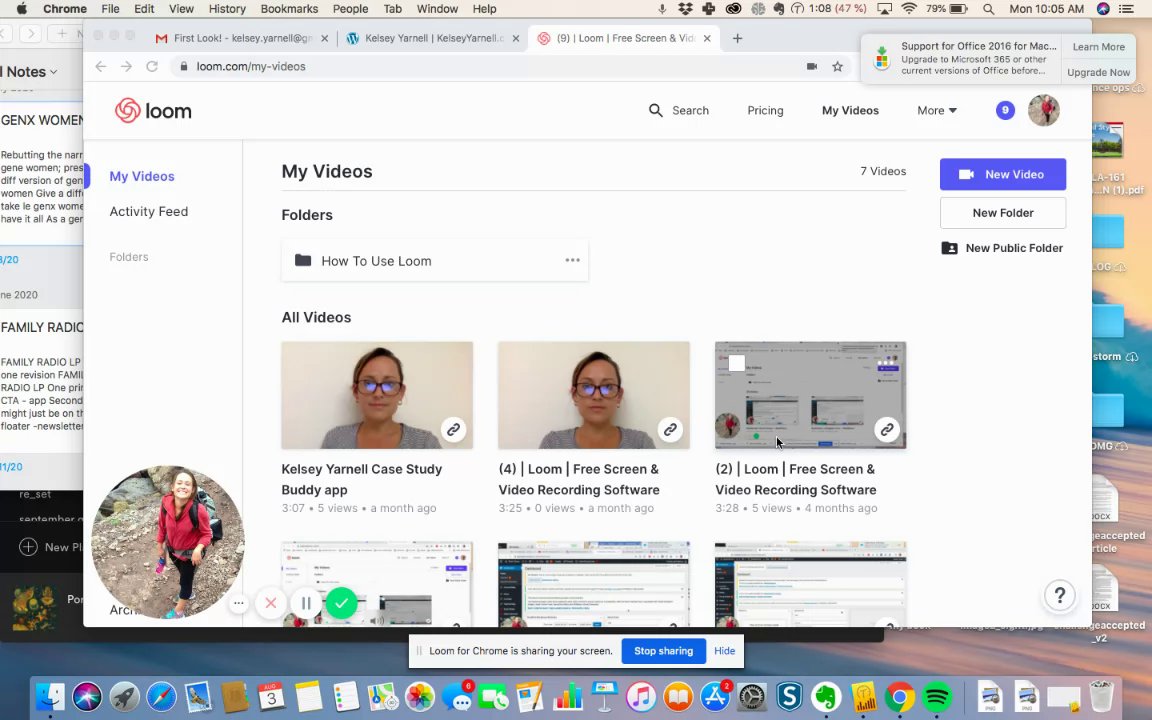Click the webcam bubble showing the hiker
This screenshot has height=720, width=1152.
[x=168, y=541]
